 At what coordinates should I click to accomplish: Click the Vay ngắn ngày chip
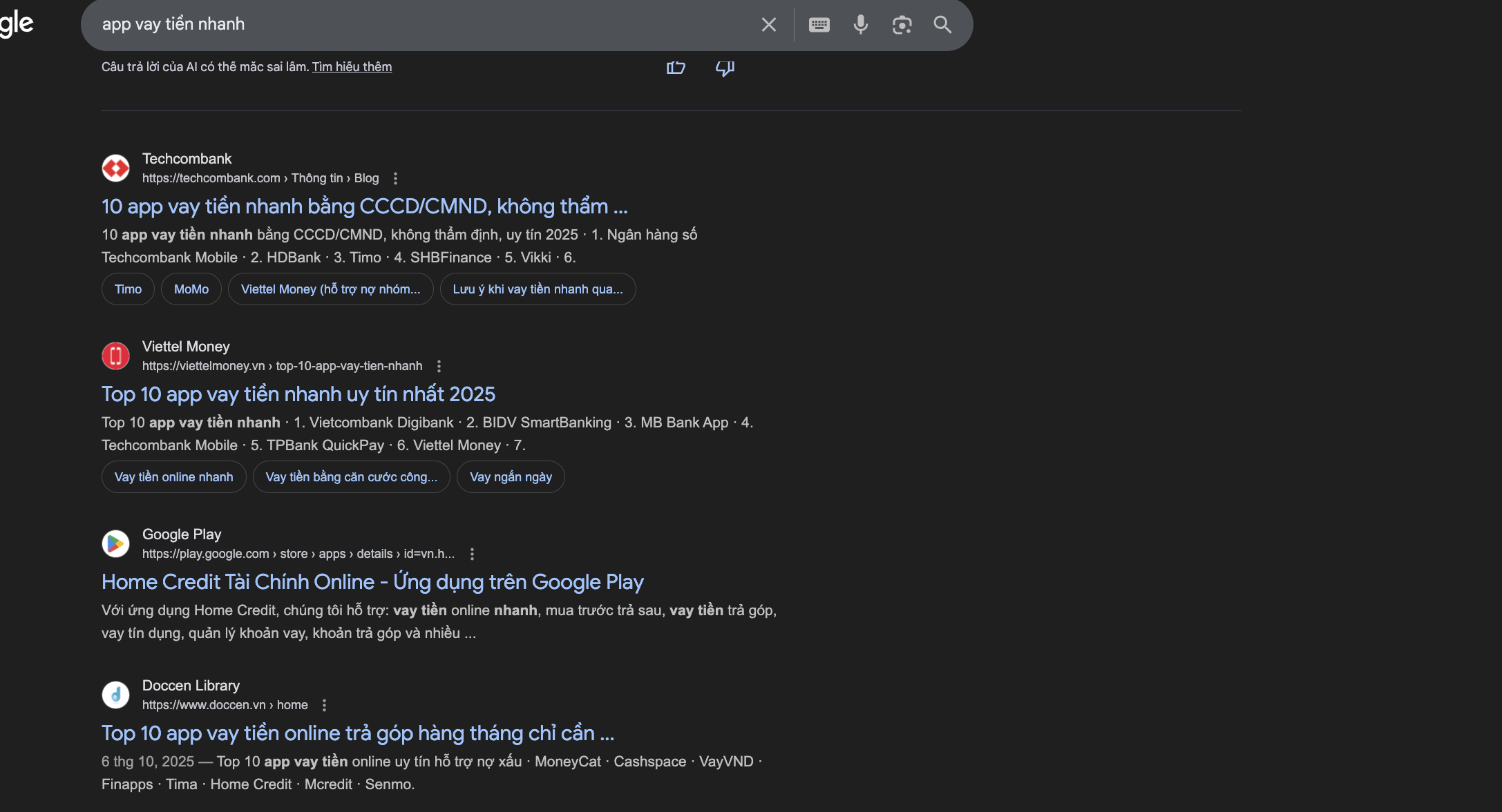(x=511, y=477)
